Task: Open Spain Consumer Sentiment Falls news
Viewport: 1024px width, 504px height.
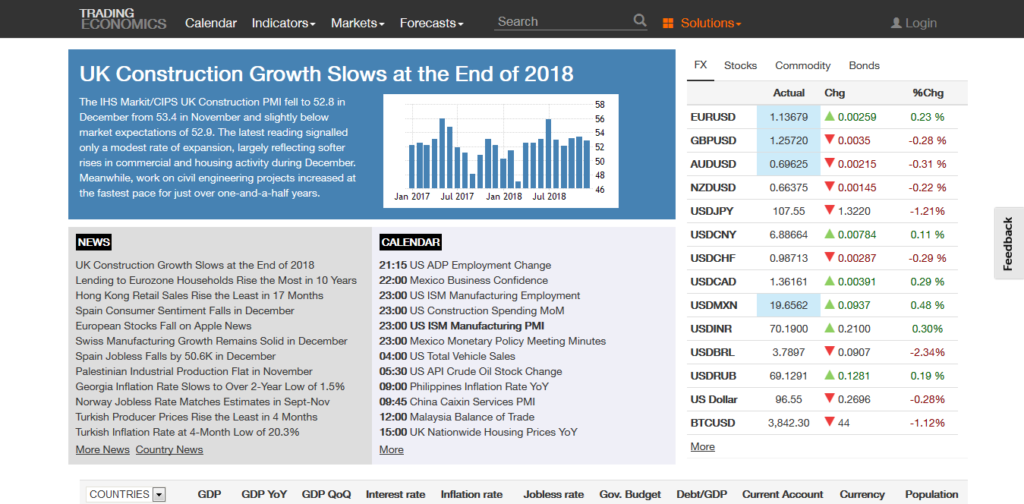Action: [185, 311]
